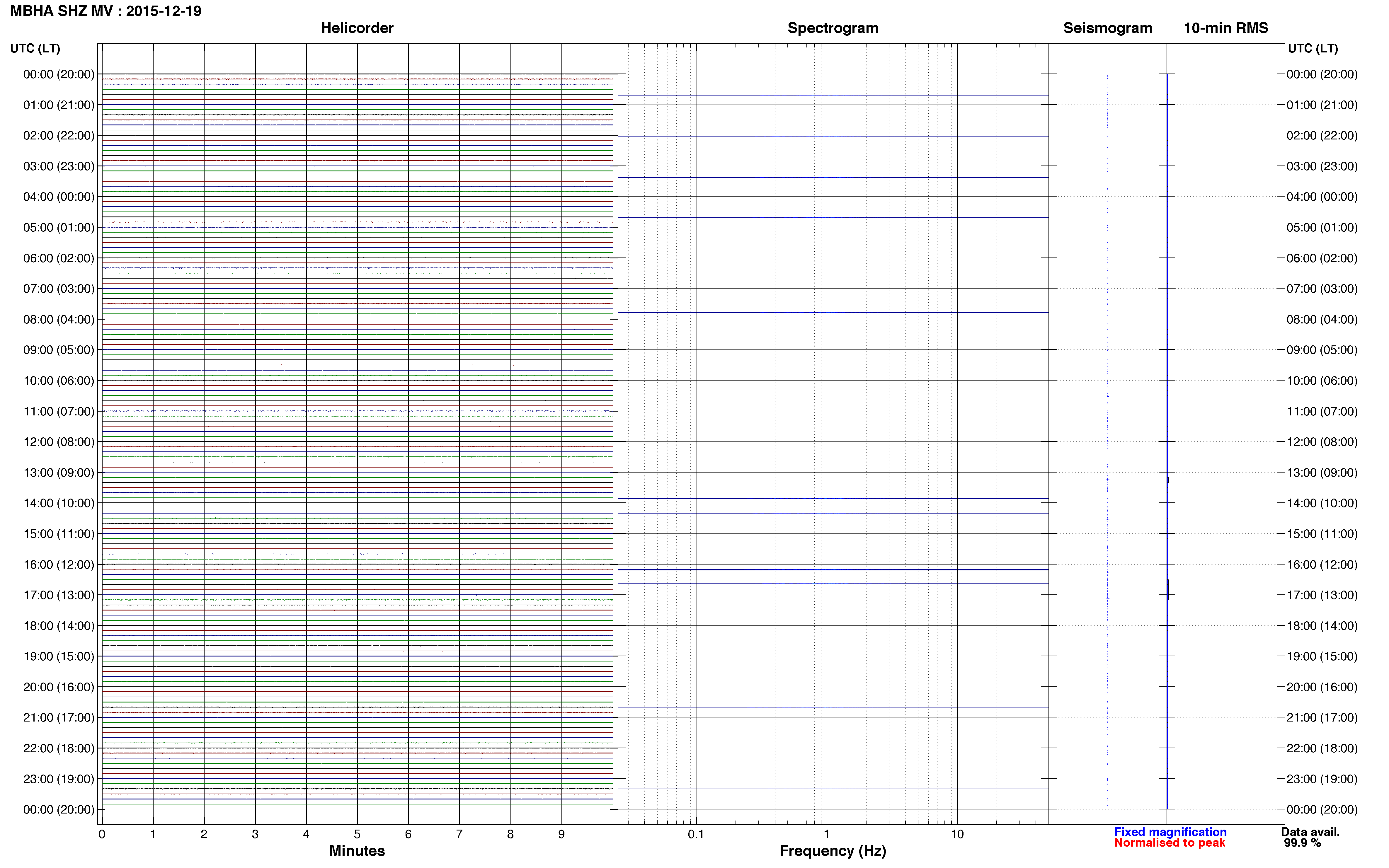Select left-axis time label '12:00 (08:00)'
The height and width of the screenshot is (868, 1389).
[x=59, y=442]
